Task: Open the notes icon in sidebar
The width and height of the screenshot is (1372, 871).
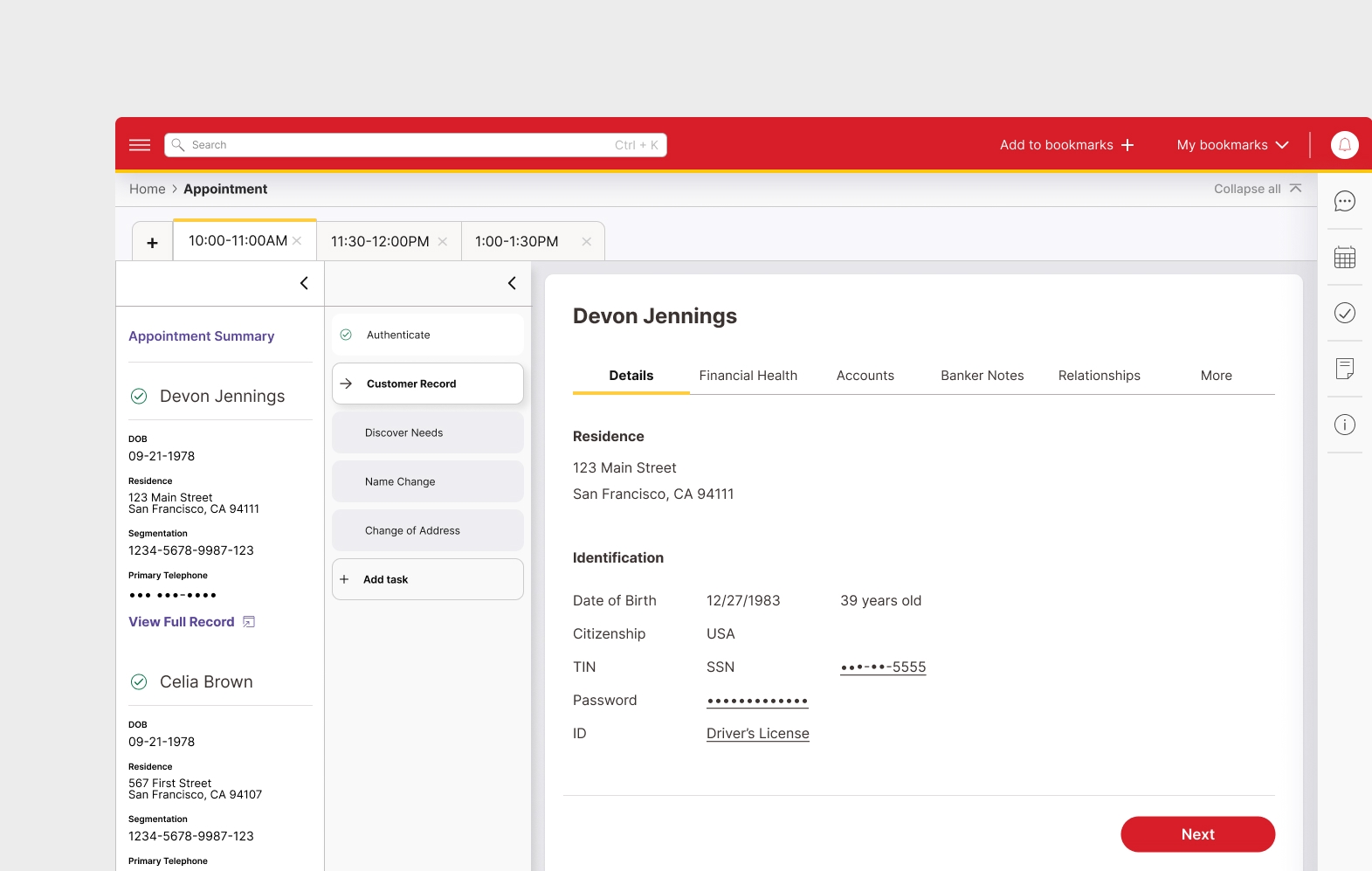Action: 1344,369
